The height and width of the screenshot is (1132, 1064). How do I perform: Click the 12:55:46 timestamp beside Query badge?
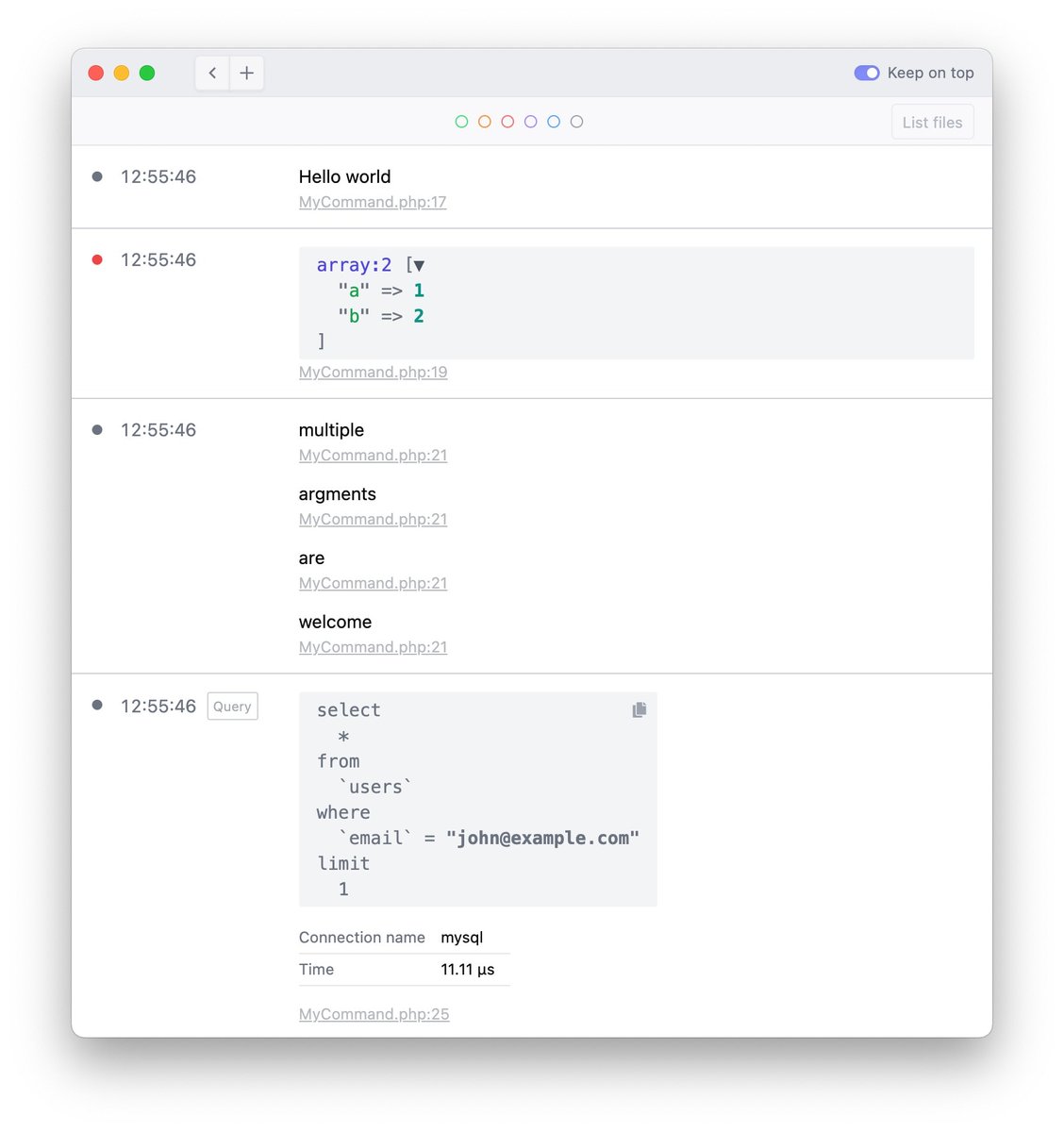pos(158,706)
